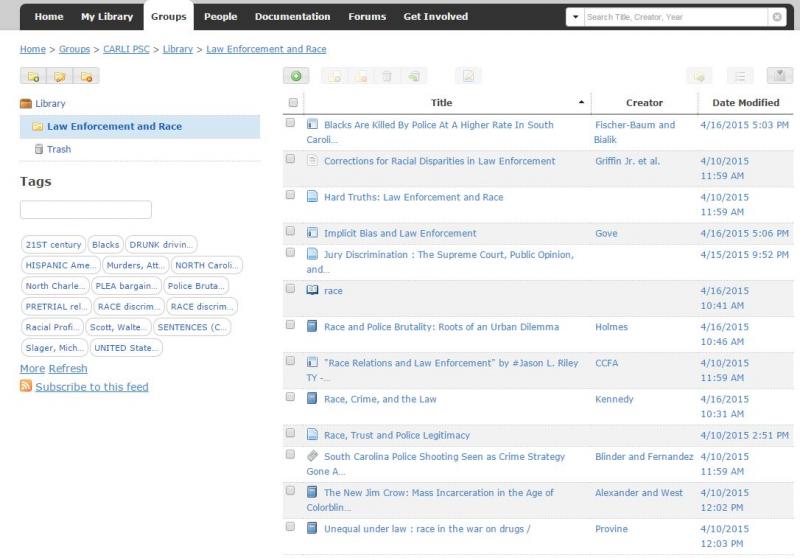
Task: Check the box for Corrections for Racial Disparities
Action: [x=290, y=159]
